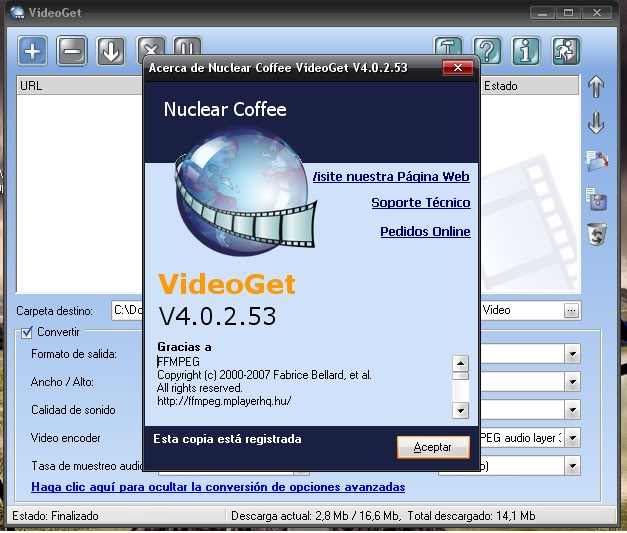This screenshot has height=533, width=627.
Task: Click the Aceptar button
Action: (433, 447)
